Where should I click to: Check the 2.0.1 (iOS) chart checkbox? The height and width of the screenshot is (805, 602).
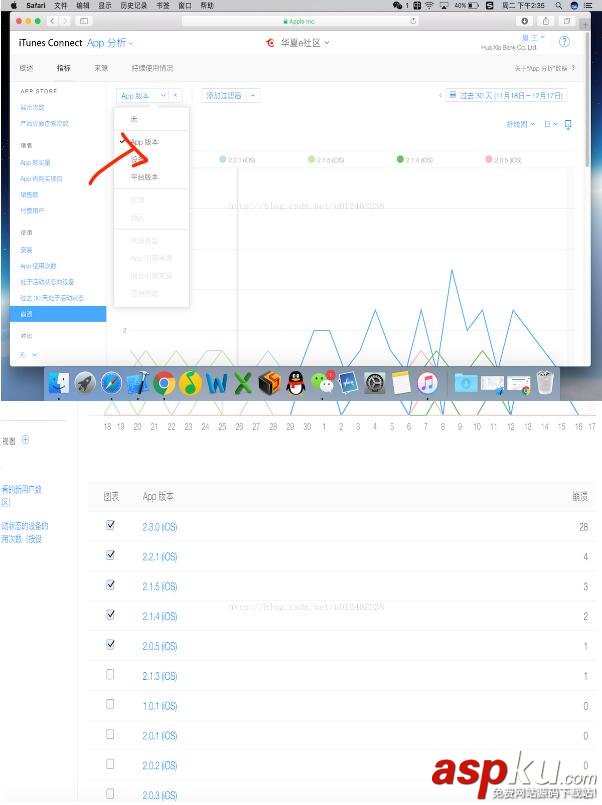point(110,734)
